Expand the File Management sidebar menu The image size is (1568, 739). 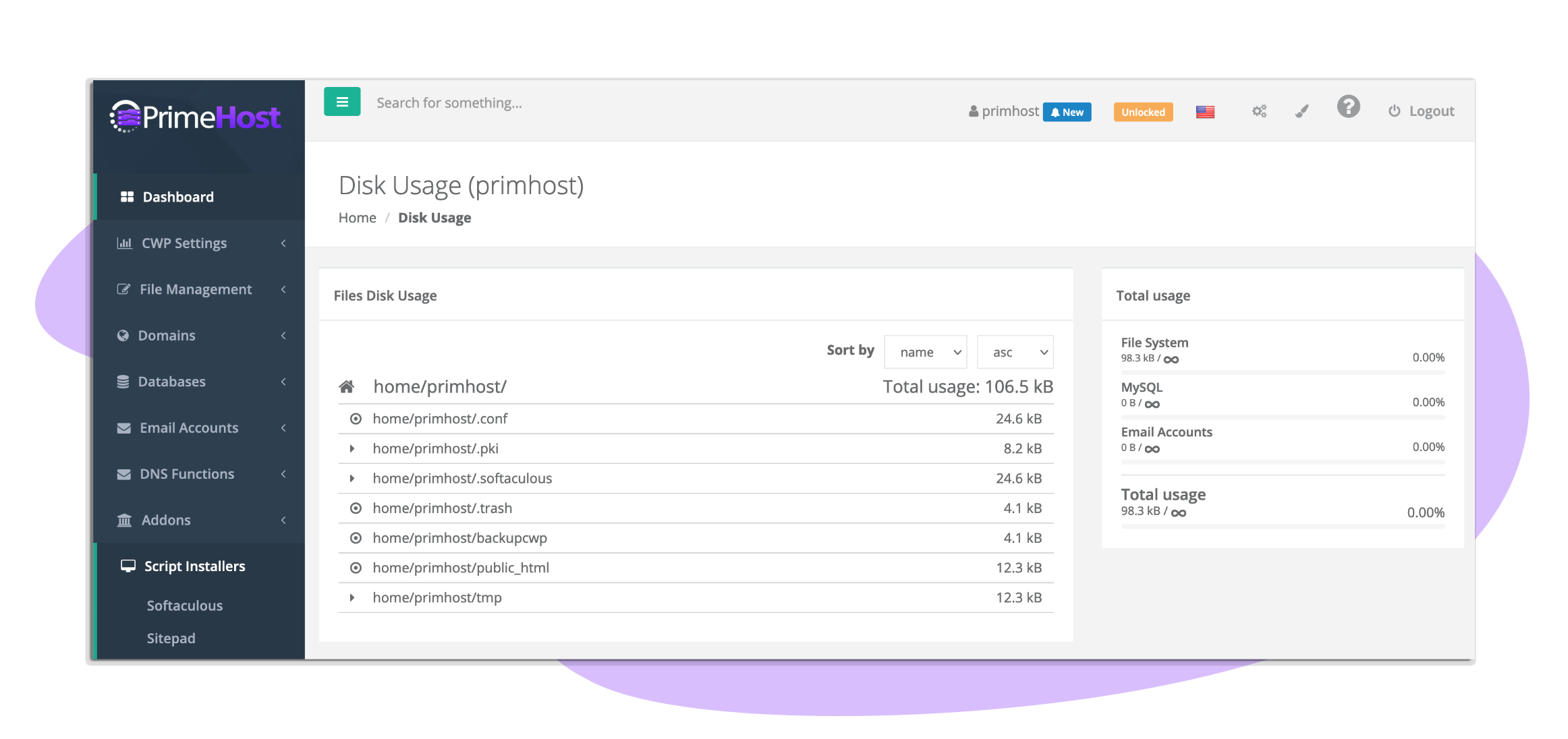(x=196, y=289)
